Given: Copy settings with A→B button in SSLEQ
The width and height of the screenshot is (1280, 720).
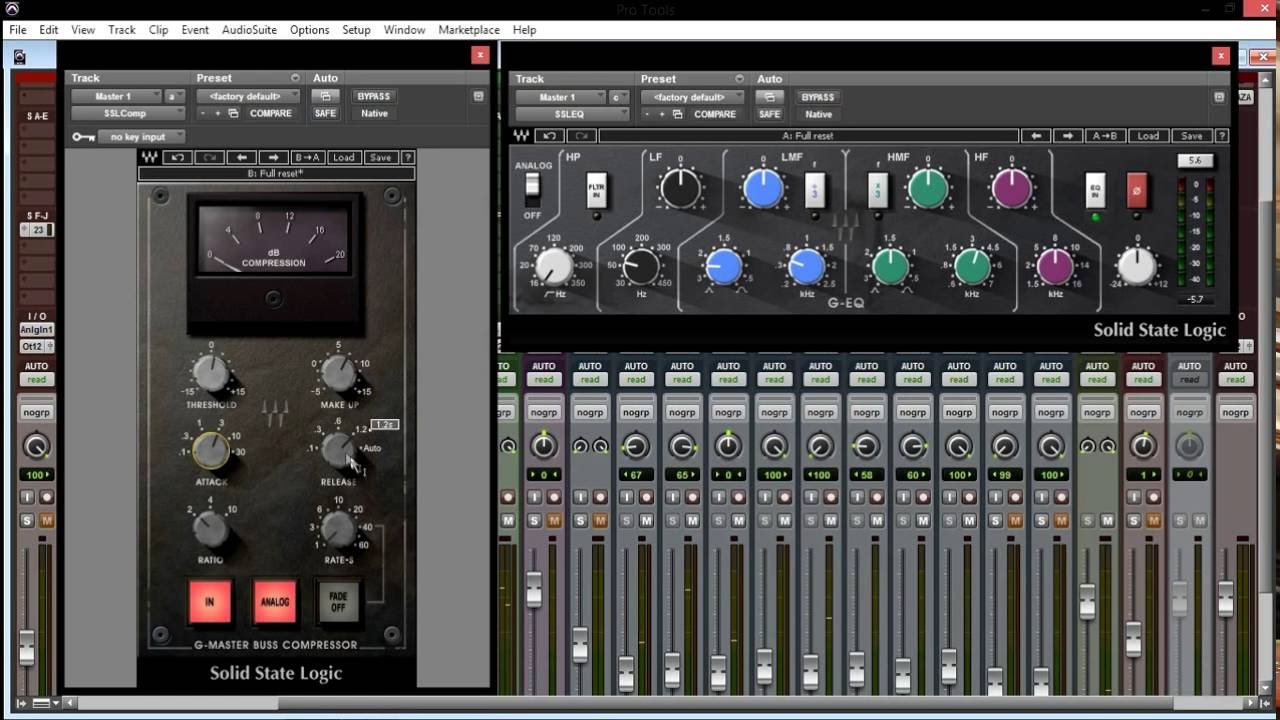Looking at the screenshot, I should click(x=1105, y=136).
